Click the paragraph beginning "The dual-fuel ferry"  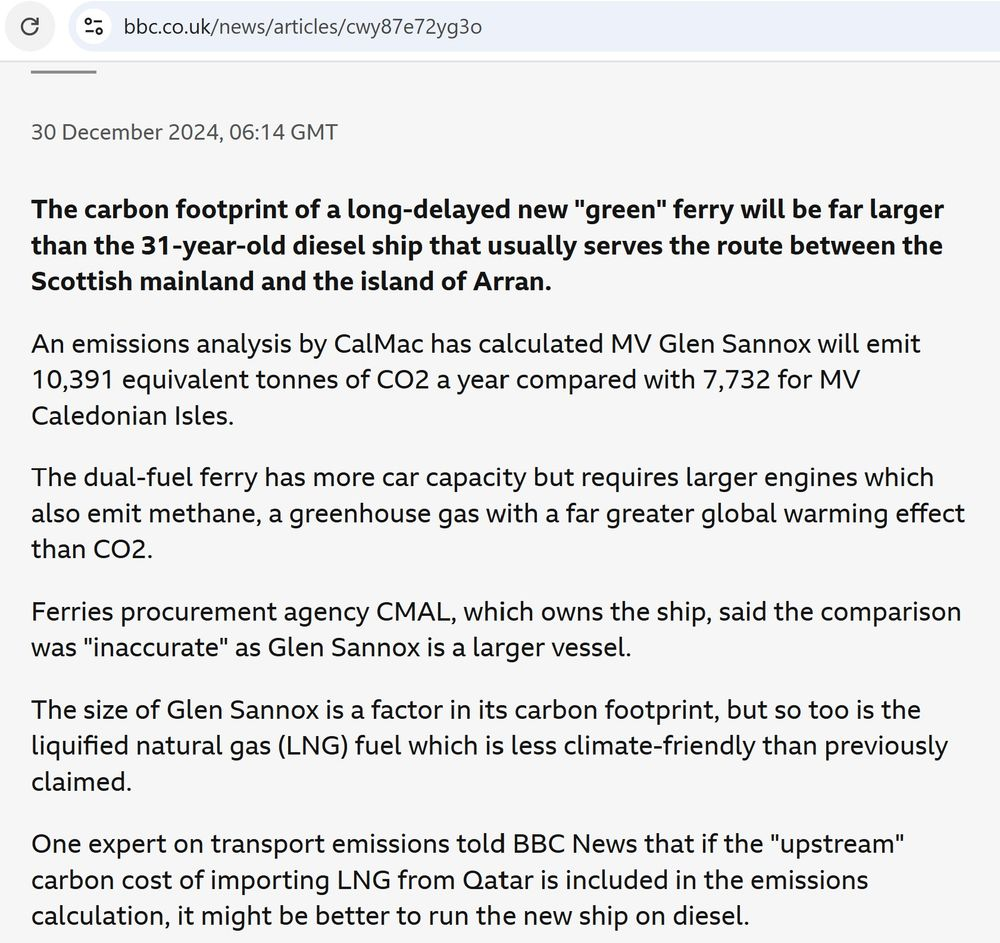[497, 513]
